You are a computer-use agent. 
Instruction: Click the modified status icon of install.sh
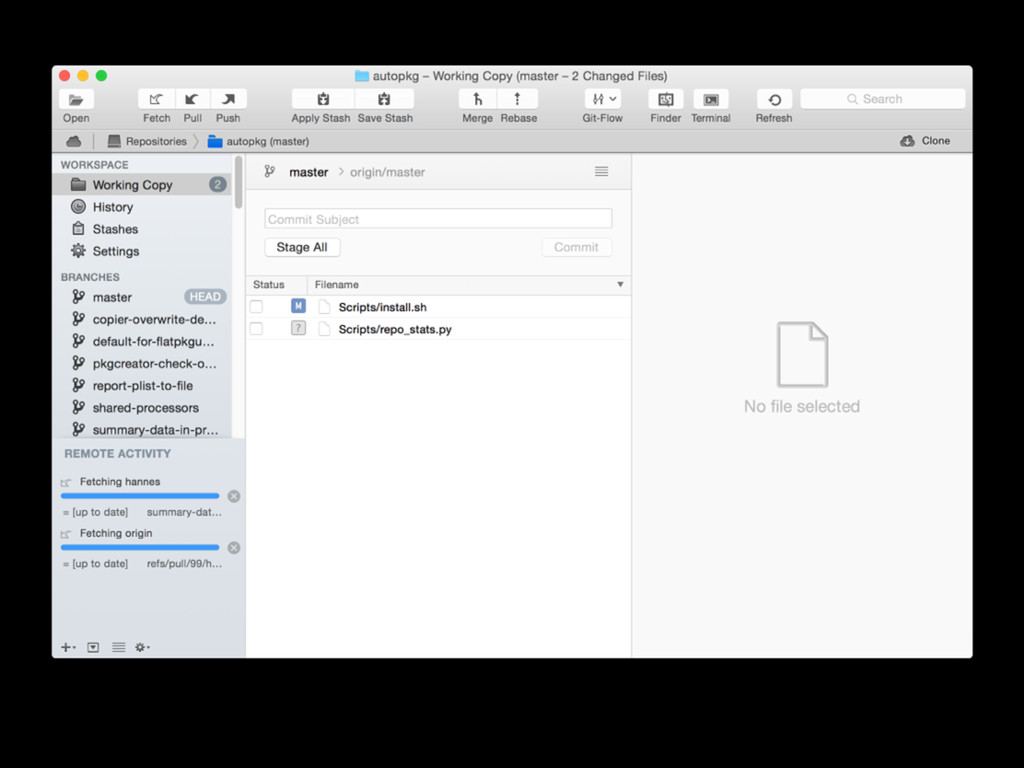click(298, 306)
